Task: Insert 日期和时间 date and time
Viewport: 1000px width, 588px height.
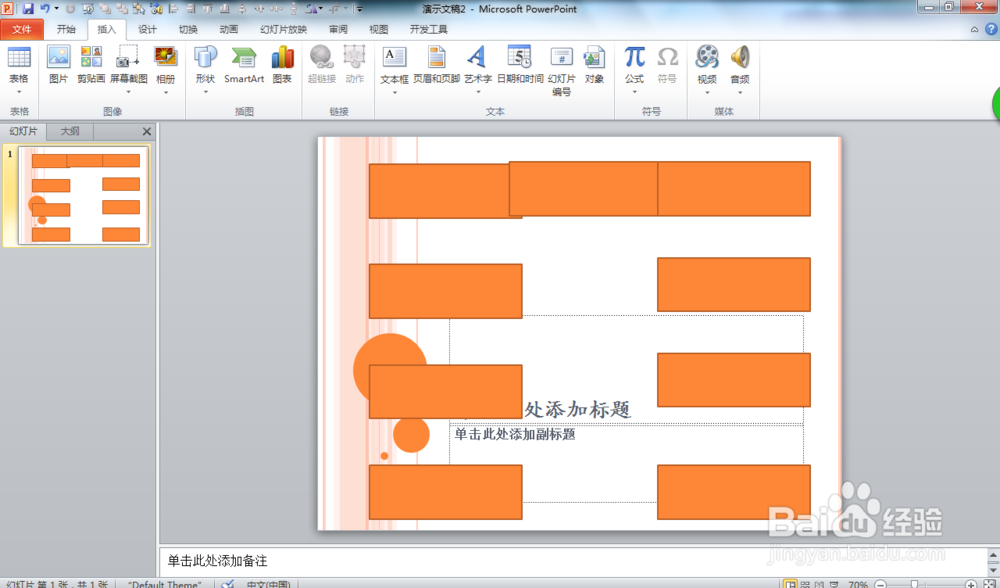Action: [520, 65]
